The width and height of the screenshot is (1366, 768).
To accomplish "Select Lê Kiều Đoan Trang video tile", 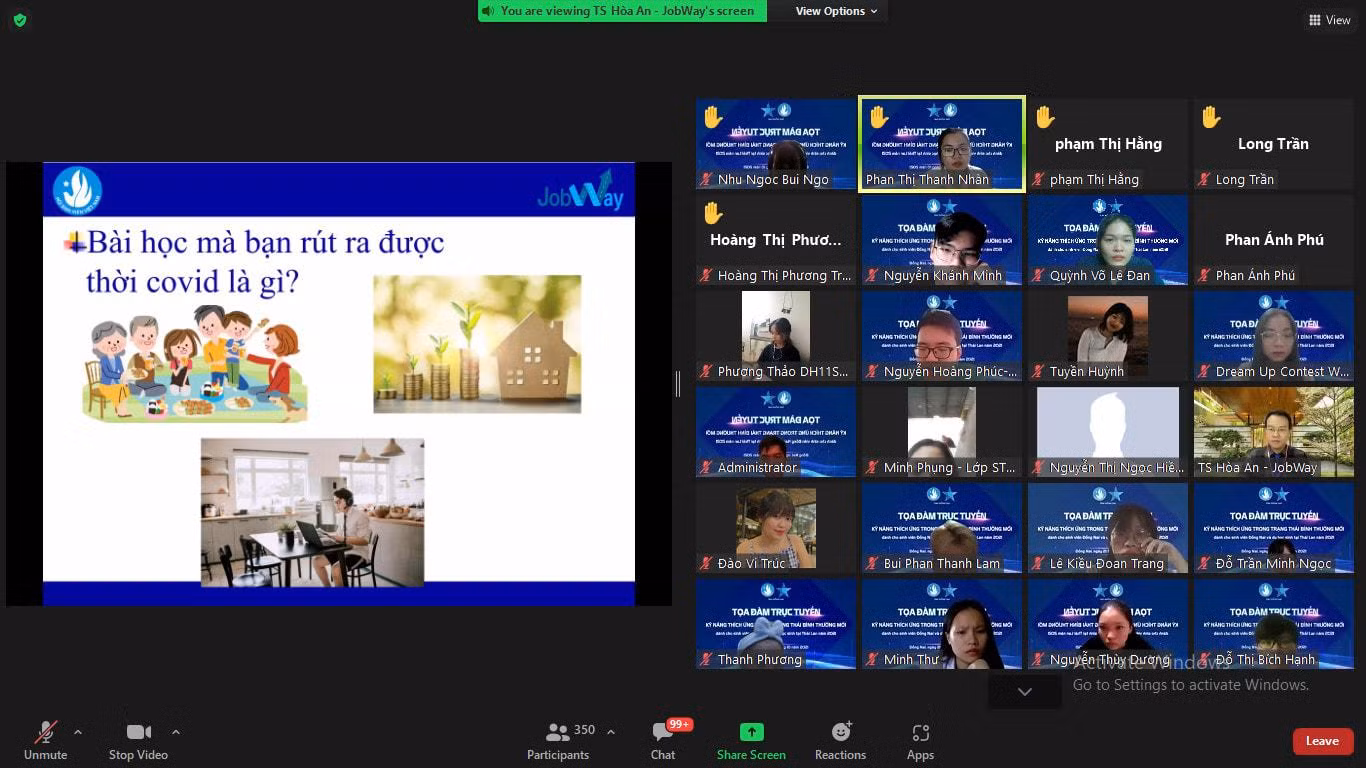I will pos(1108,528).
